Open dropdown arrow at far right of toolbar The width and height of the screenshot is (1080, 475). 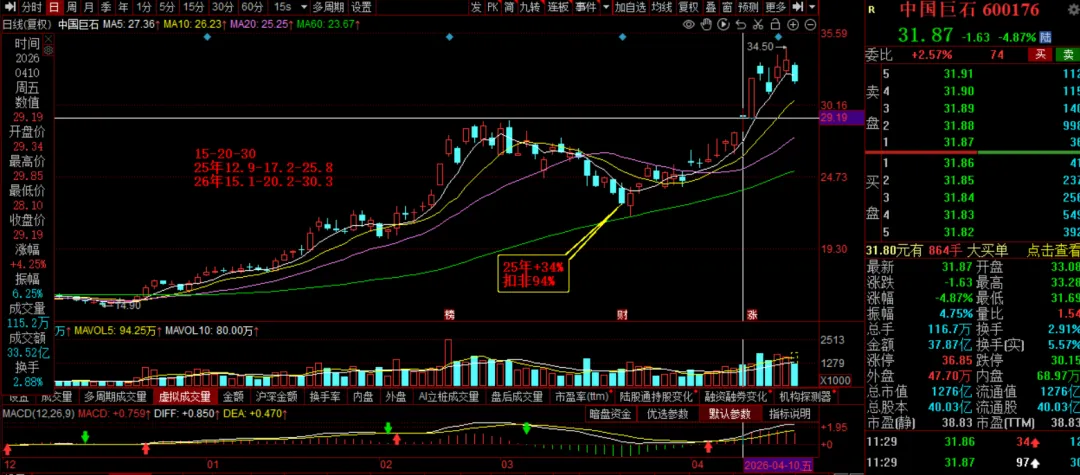pyautogui.click(x=813, y=8)
